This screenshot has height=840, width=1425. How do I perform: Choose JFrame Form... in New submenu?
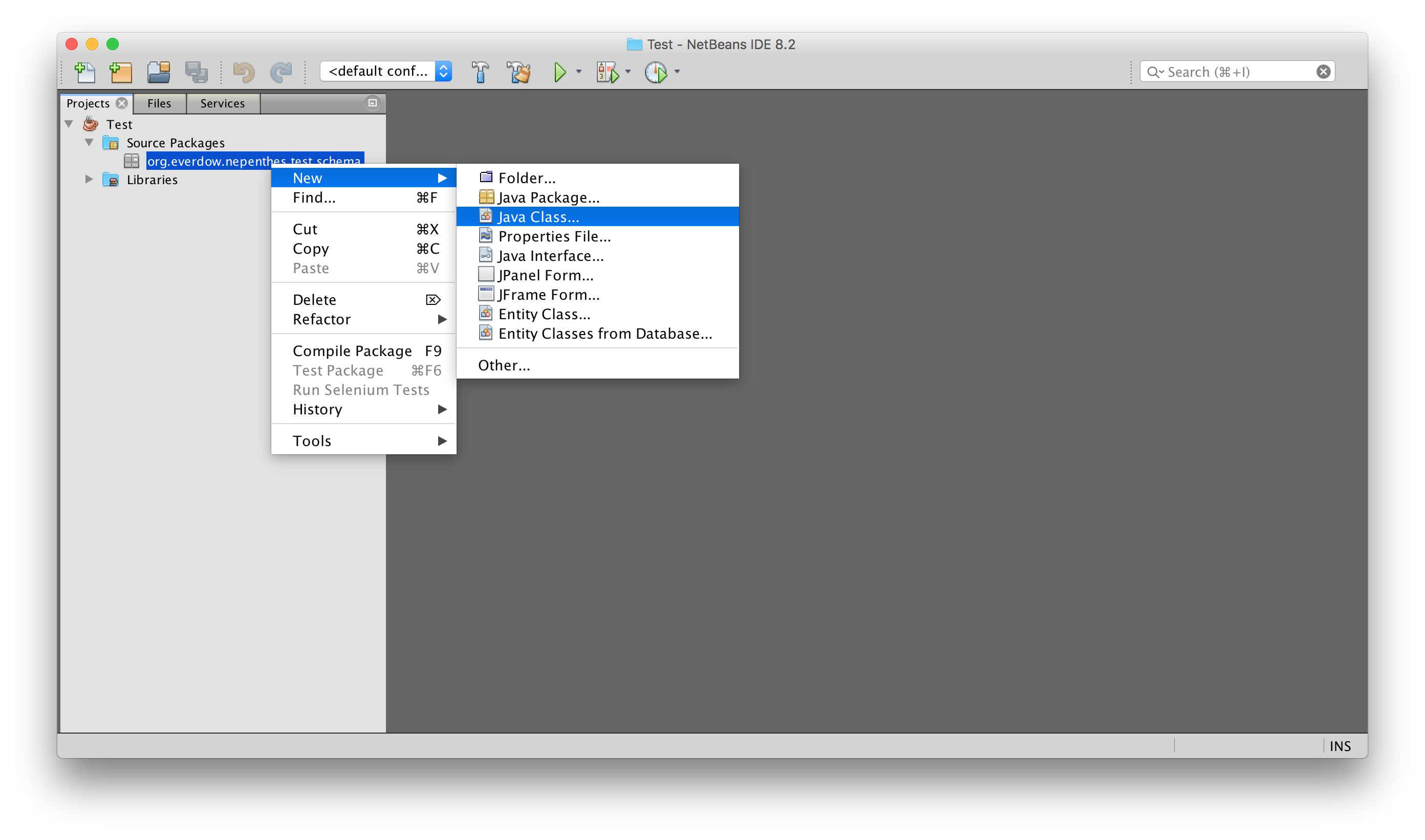pos(597,295)
